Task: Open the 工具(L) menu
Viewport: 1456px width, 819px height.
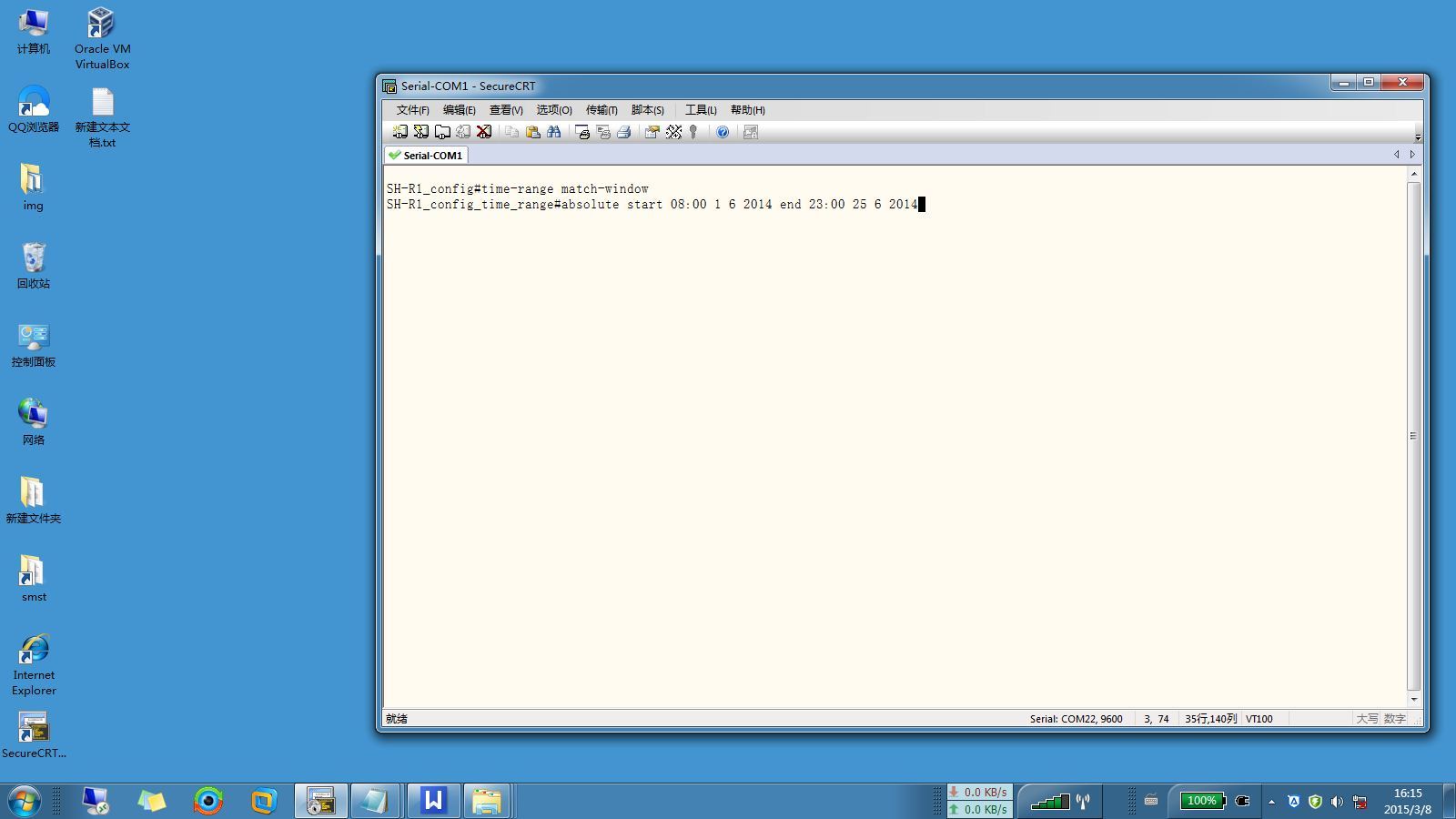Action: 701,110
